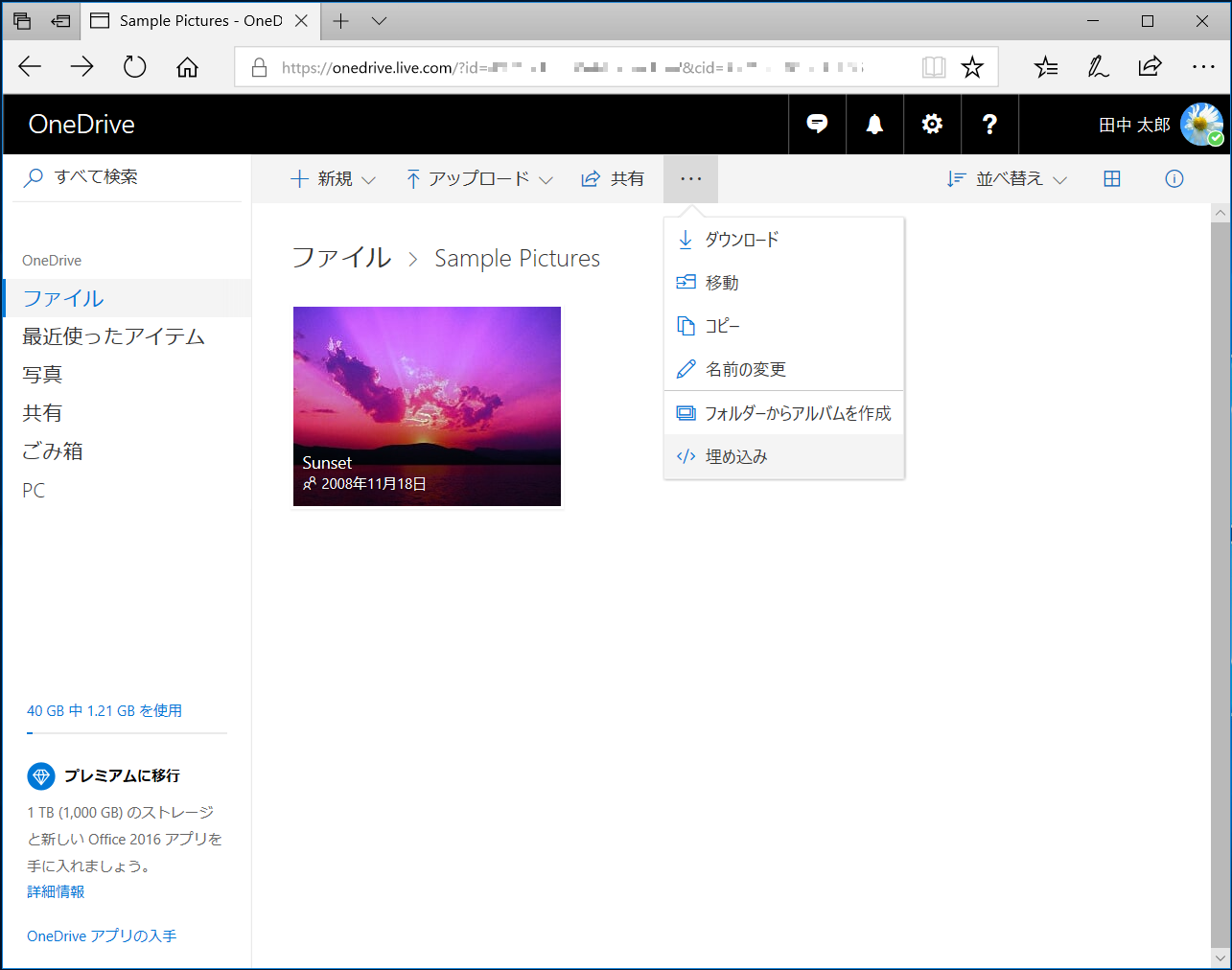Open help using the question mark icon
This screenshot has height=970, width=1232.
[x=988, y=124]
